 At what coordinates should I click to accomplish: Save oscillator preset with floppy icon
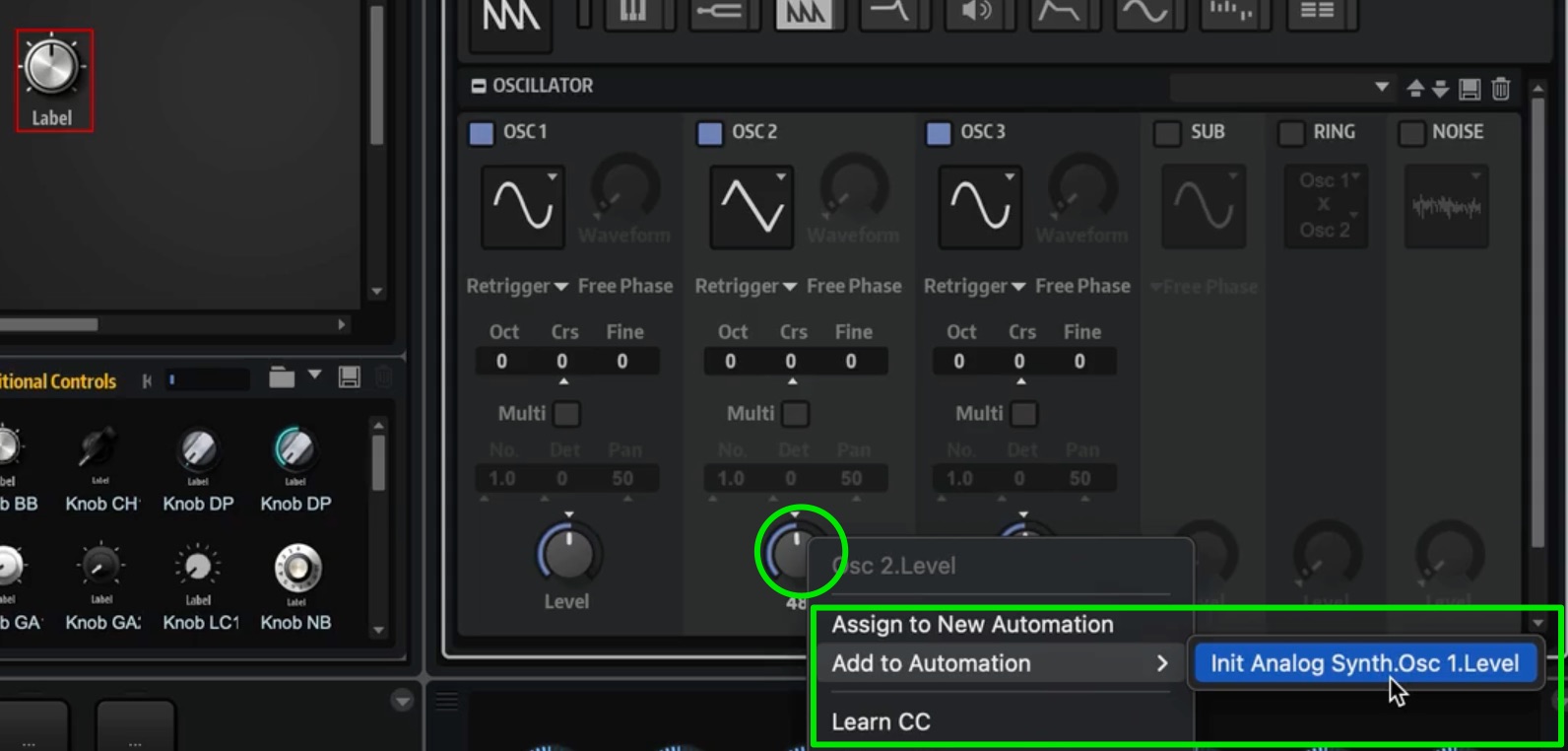pos(1470,89)
